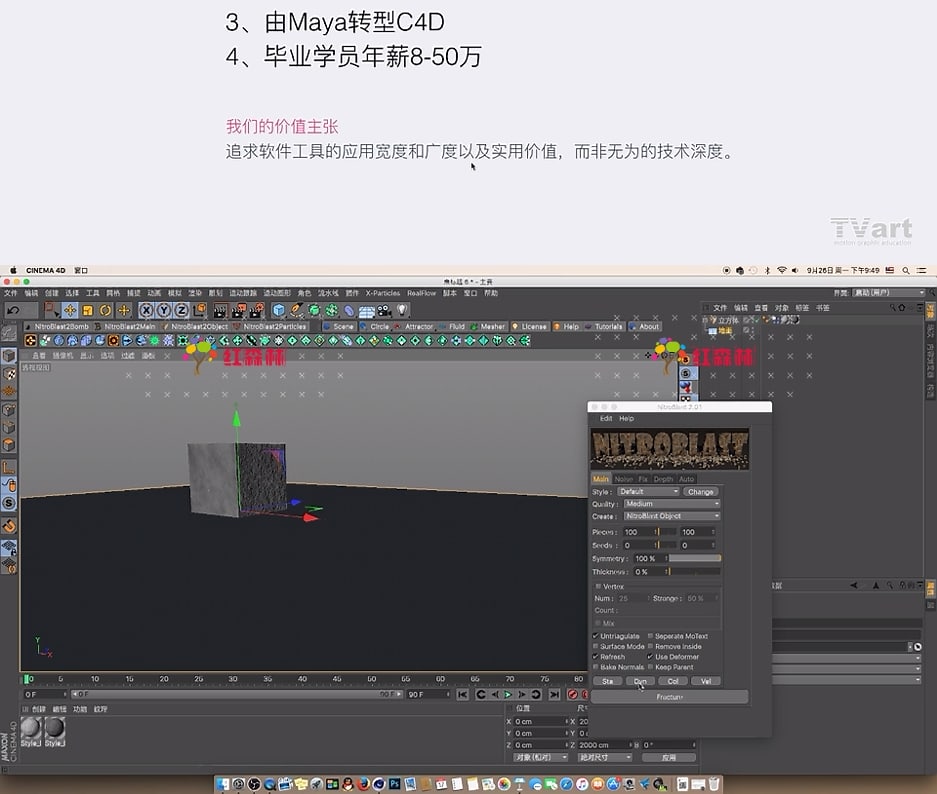The image size is (937, 794).
Task: Click Texture mode checker icon in left sidebar
Action: click(9, 374)
